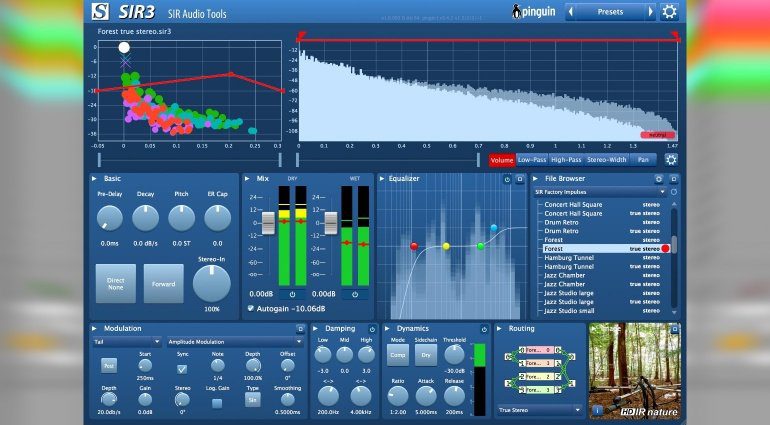The width and height of the screenshot is (770, 425).
Task: Switch to the Low-Pass envelope tab
Action: pos(531,159)
